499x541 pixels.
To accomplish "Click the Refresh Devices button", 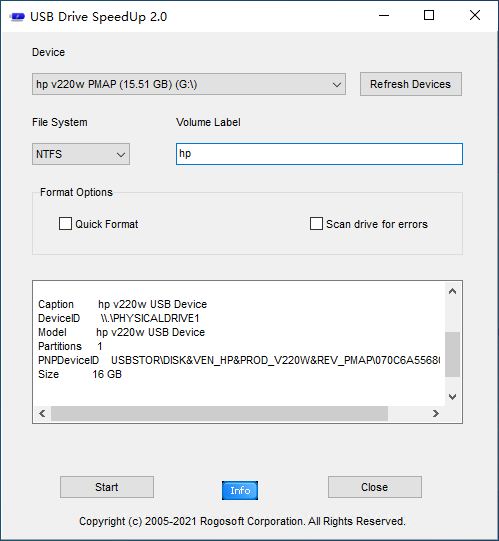I will [411, 84].
